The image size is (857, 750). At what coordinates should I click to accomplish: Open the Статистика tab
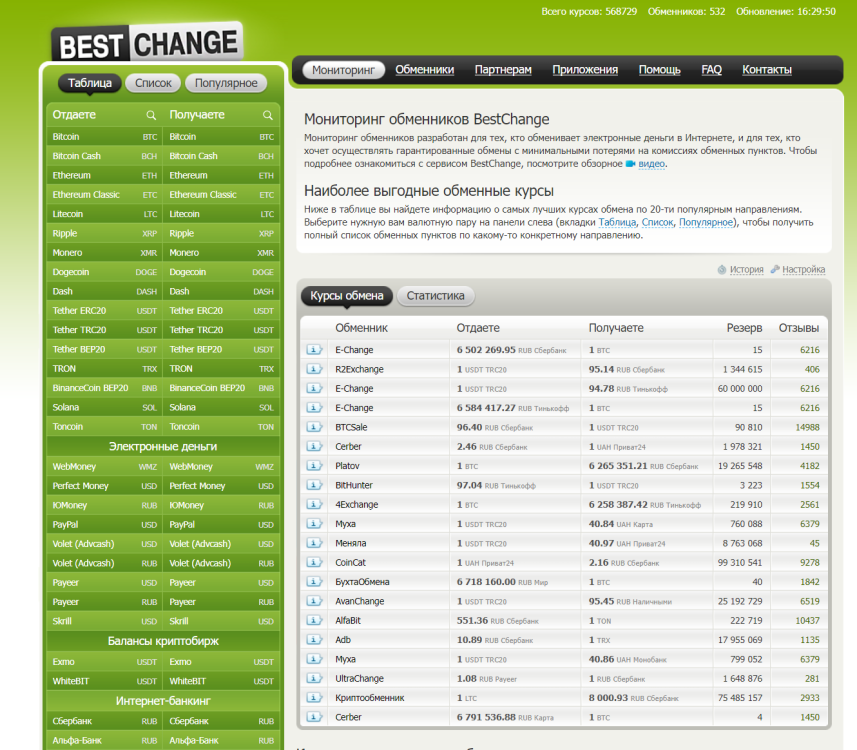pyautogui.click(x=435, y=296)
